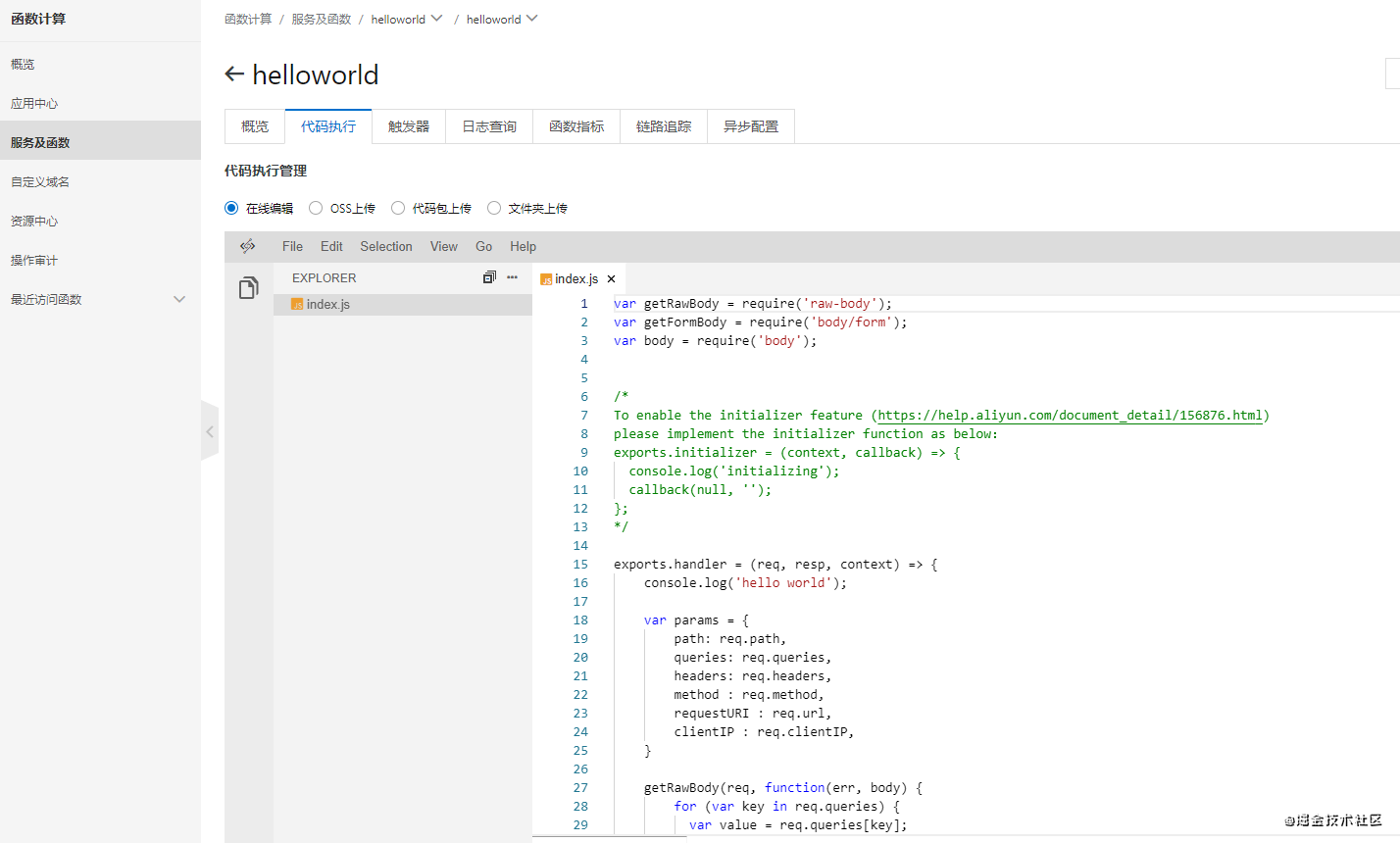Switch to the 概览 tab
Image resolution: width=1400 pixels, height=843 pixels.
click(255, 126)
